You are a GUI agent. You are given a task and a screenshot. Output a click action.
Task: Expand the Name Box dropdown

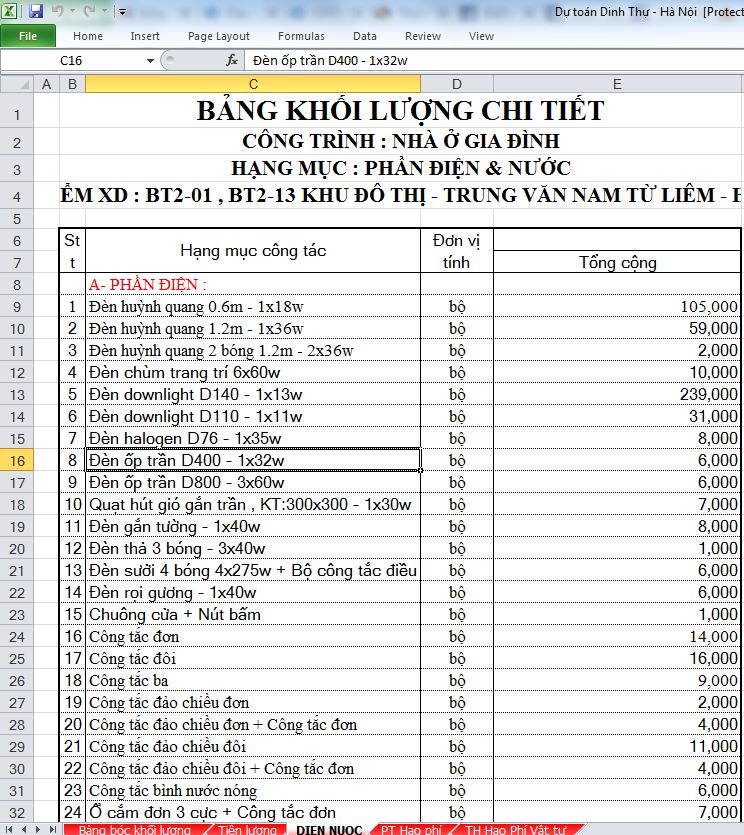point(150,61)
